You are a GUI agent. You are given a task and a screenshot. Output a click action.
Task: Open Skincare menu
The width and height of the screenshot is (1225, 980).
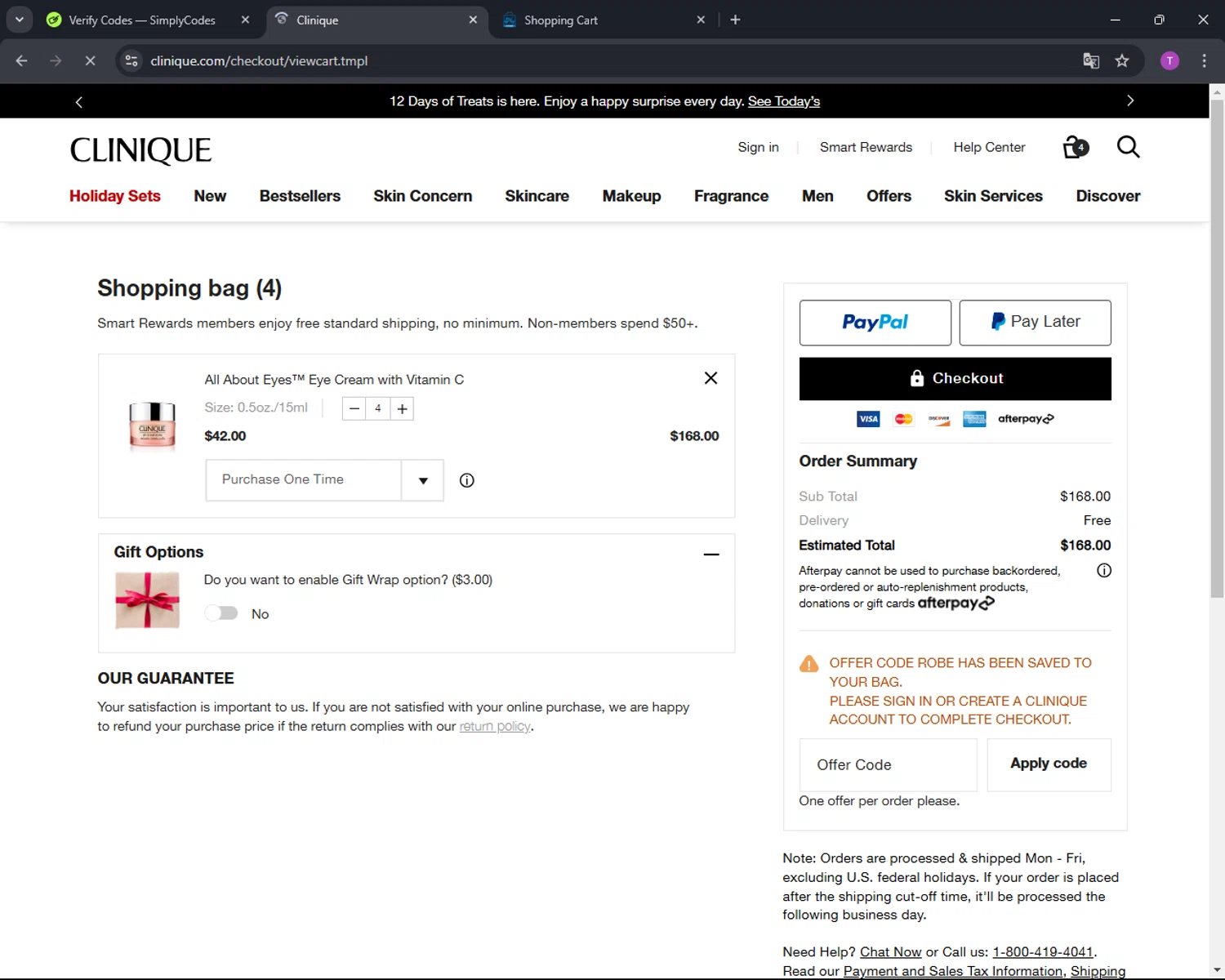(537, 196)
